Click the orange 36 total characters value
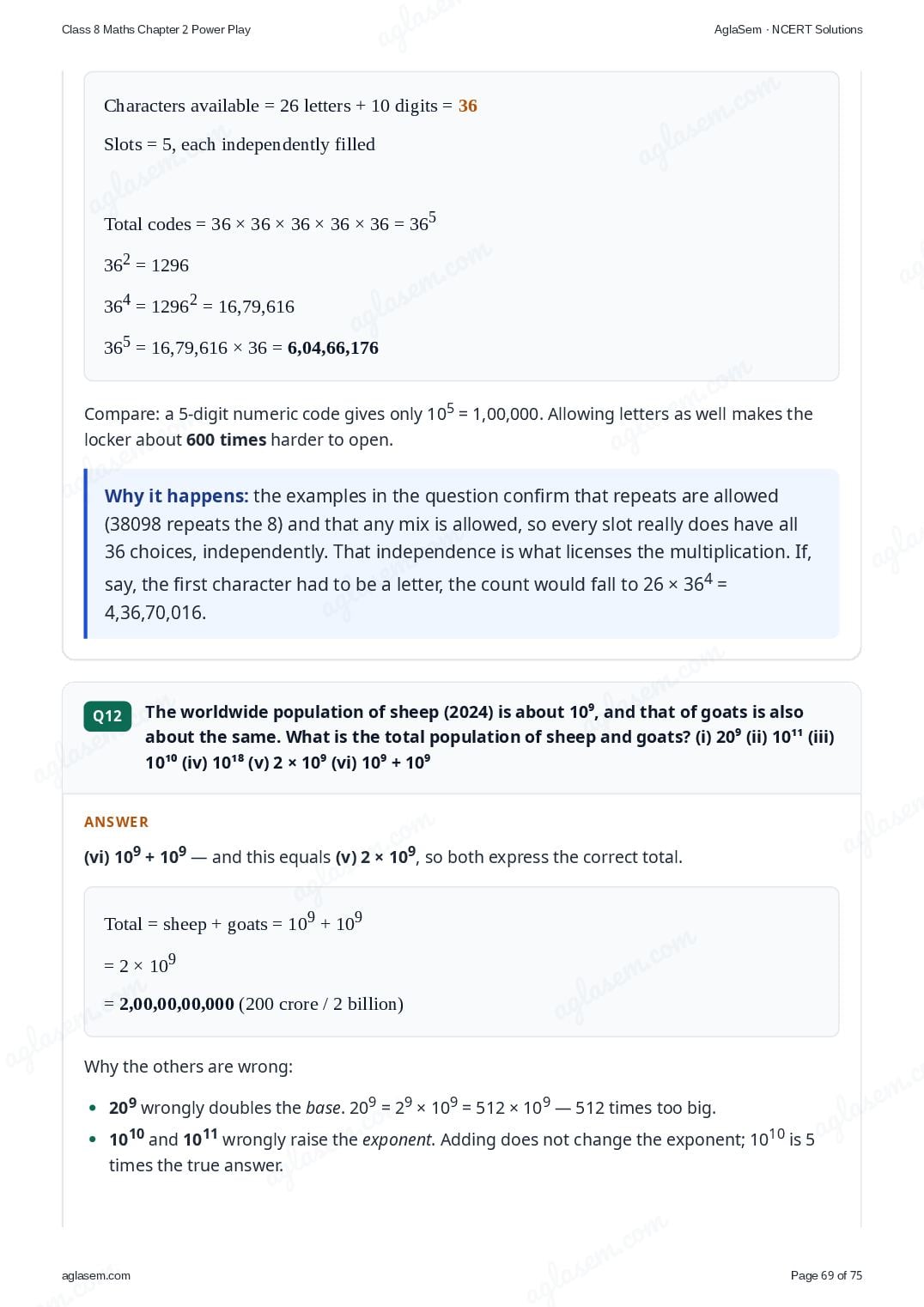The width and height of the screenshot is (924, 1307). (468, 106)
